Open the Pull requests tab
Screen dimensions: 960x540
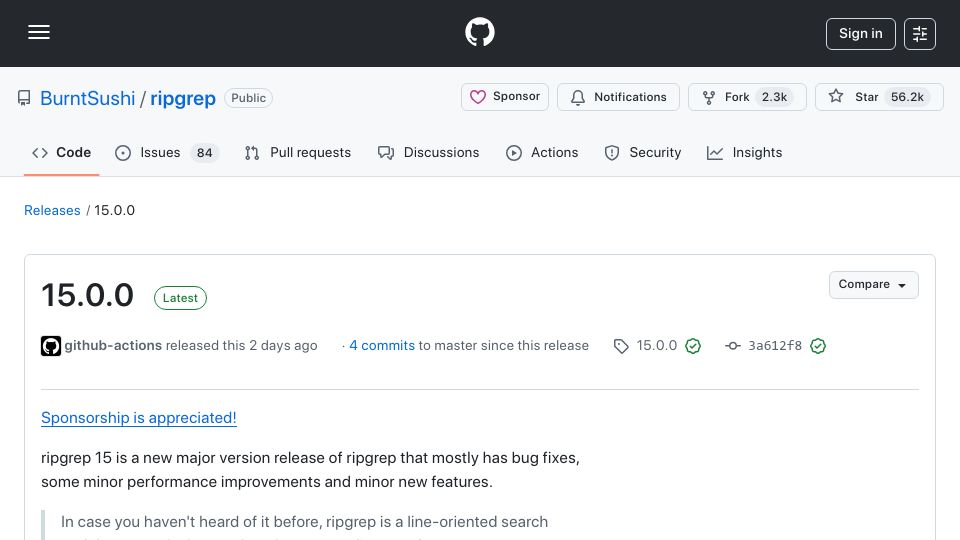point(298,152)
